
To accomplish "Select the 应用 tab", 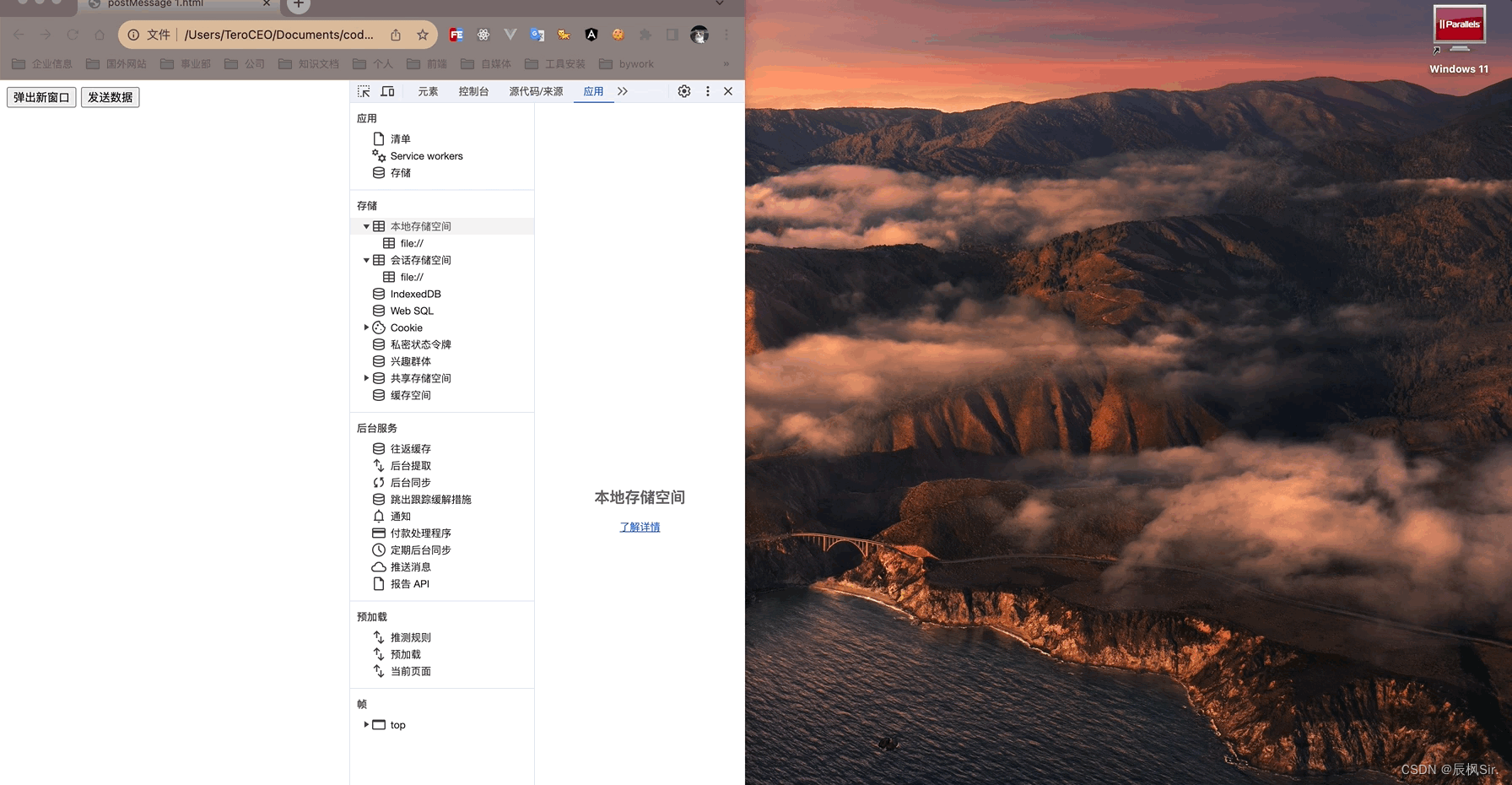I will coord(594,91).
